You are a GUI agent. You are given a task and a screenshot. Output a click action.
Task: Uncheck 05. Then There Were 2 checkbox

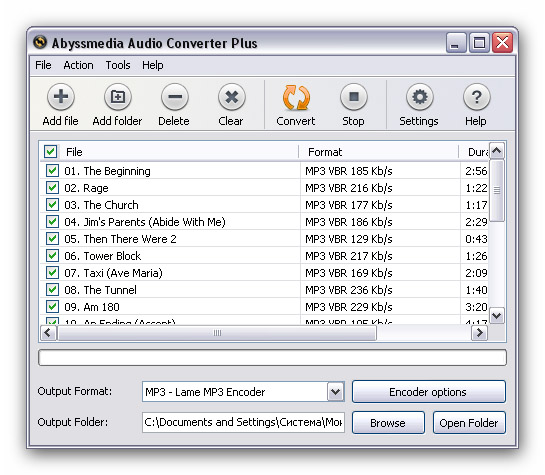click(52, 238)
